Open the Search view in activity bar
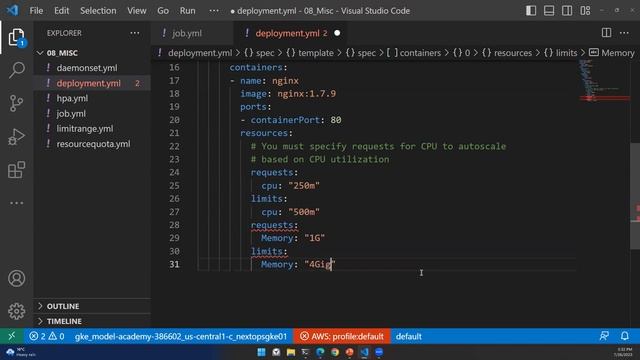The width and height of the screenshot is (640, 360). click(x=16, y=70)
